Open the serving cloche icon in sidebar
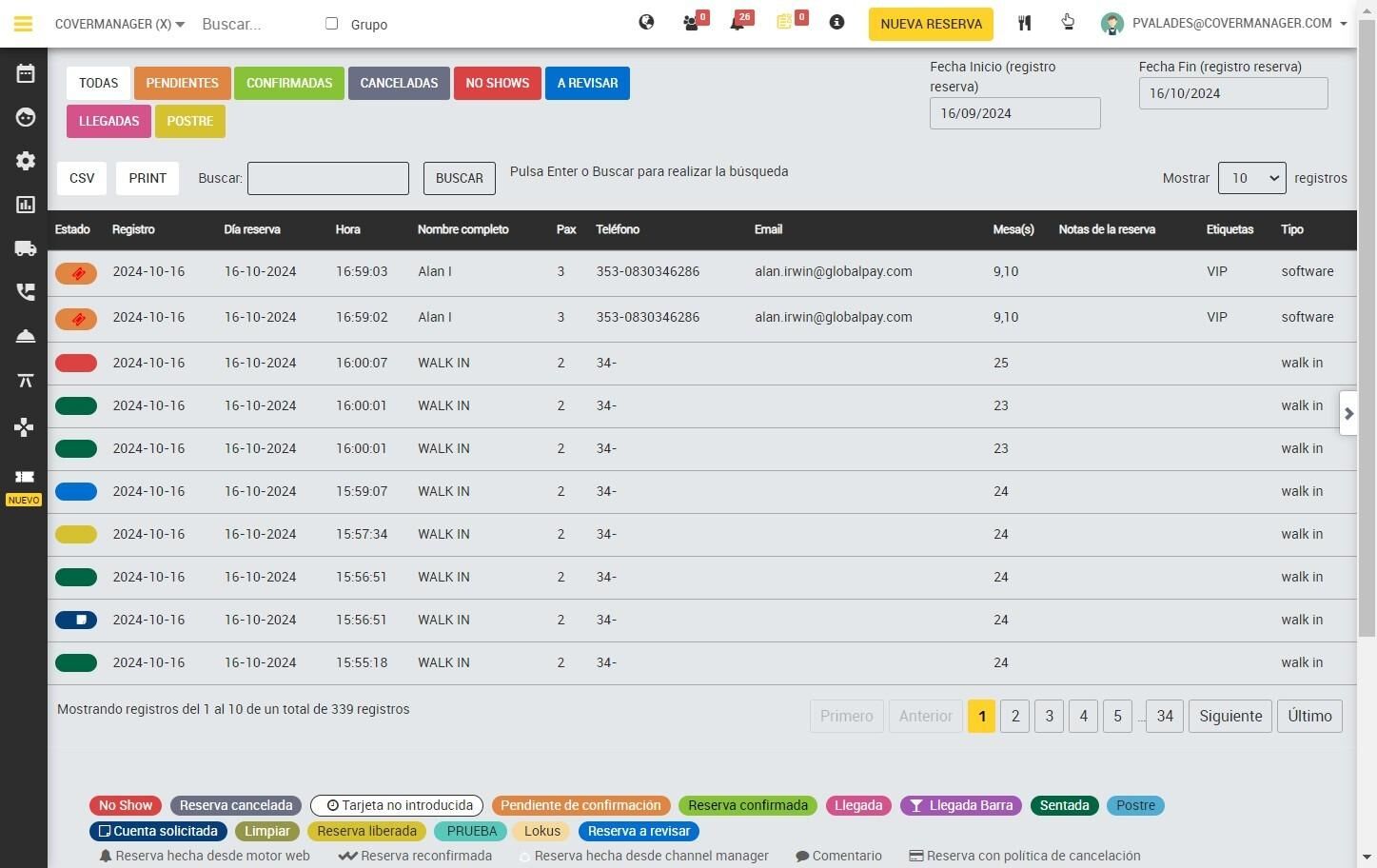Screen dimensions: 1377x868 coord(25,336)
